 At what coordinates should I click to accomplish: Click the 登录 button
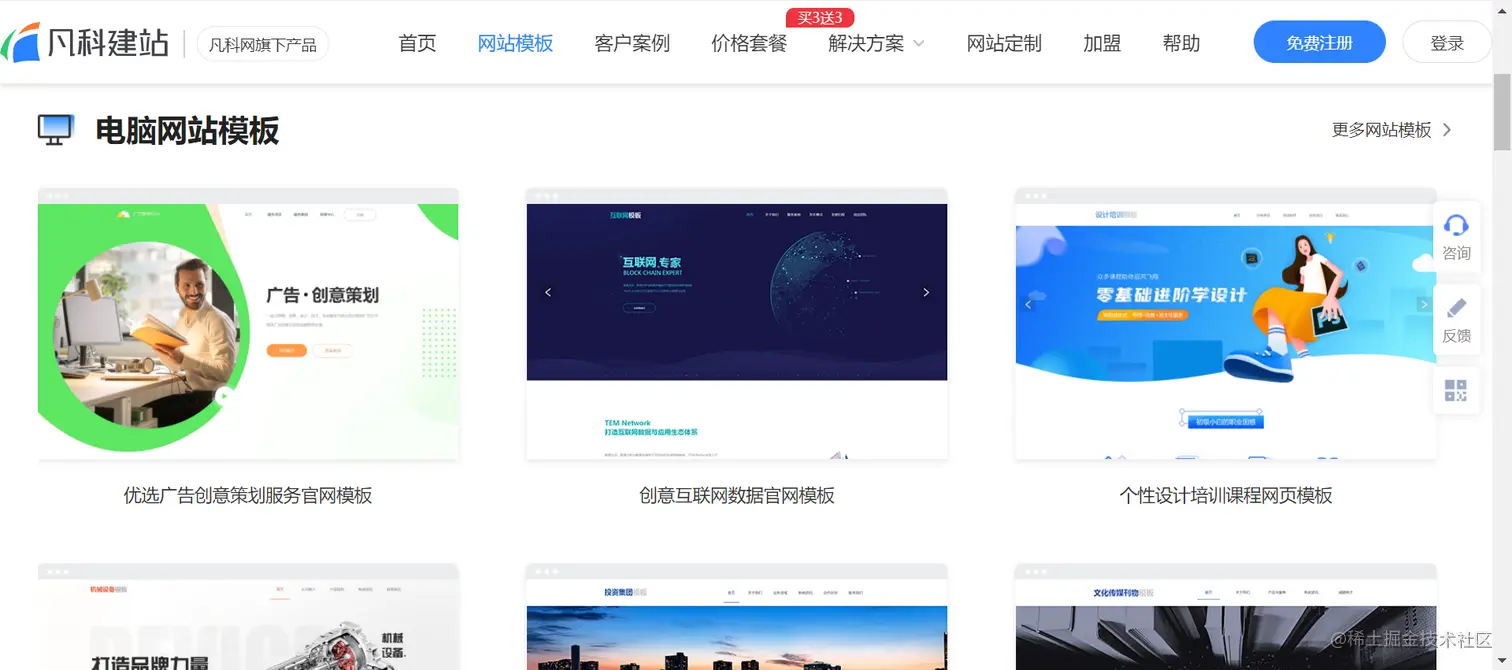(1447, 42)
